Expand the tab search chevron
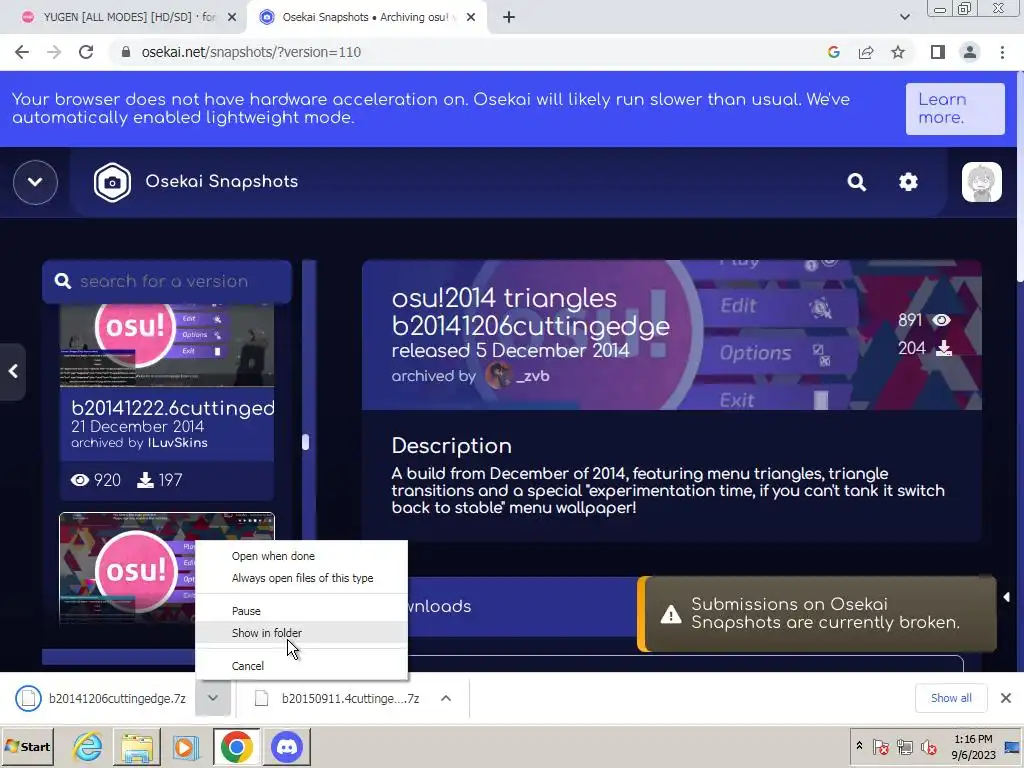 (x=904, y=18)
